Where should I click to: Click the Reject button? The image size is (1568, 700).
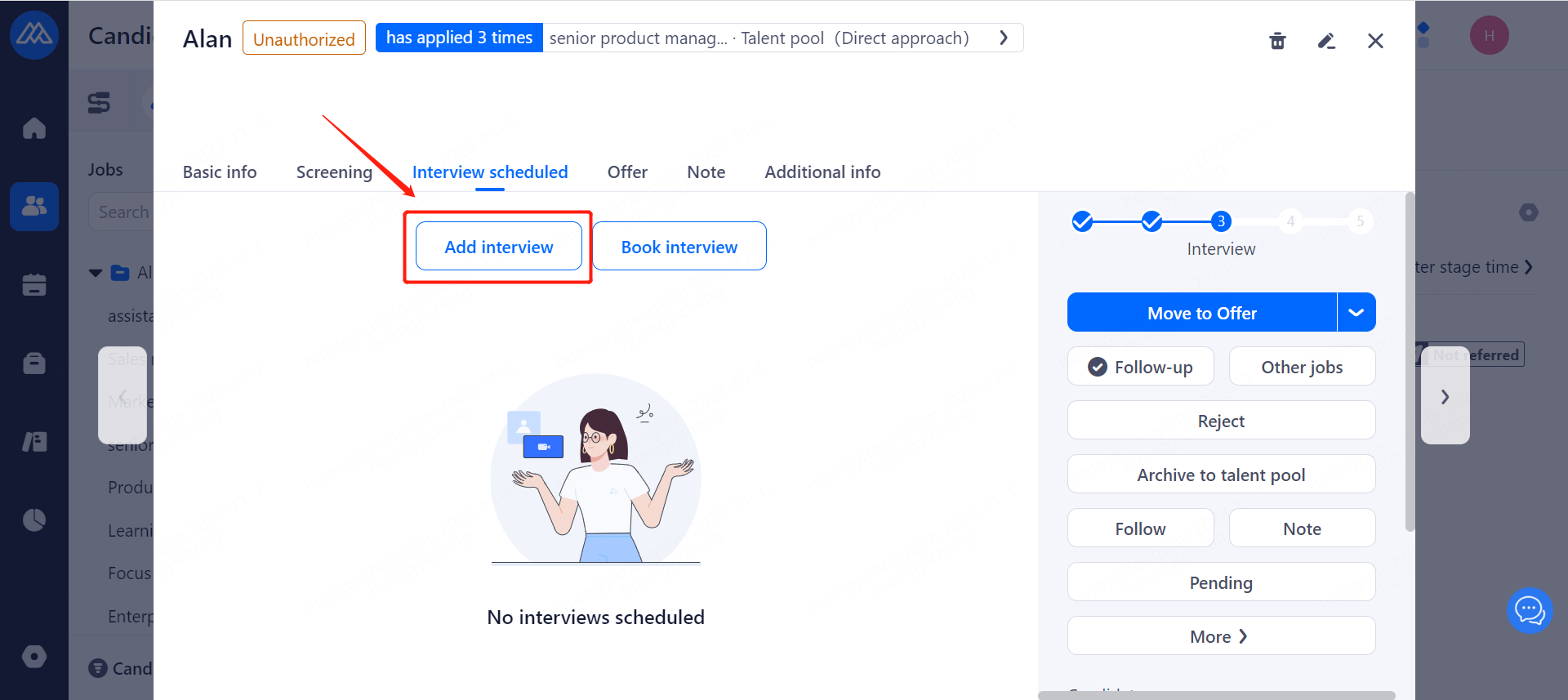(1222, 421)
